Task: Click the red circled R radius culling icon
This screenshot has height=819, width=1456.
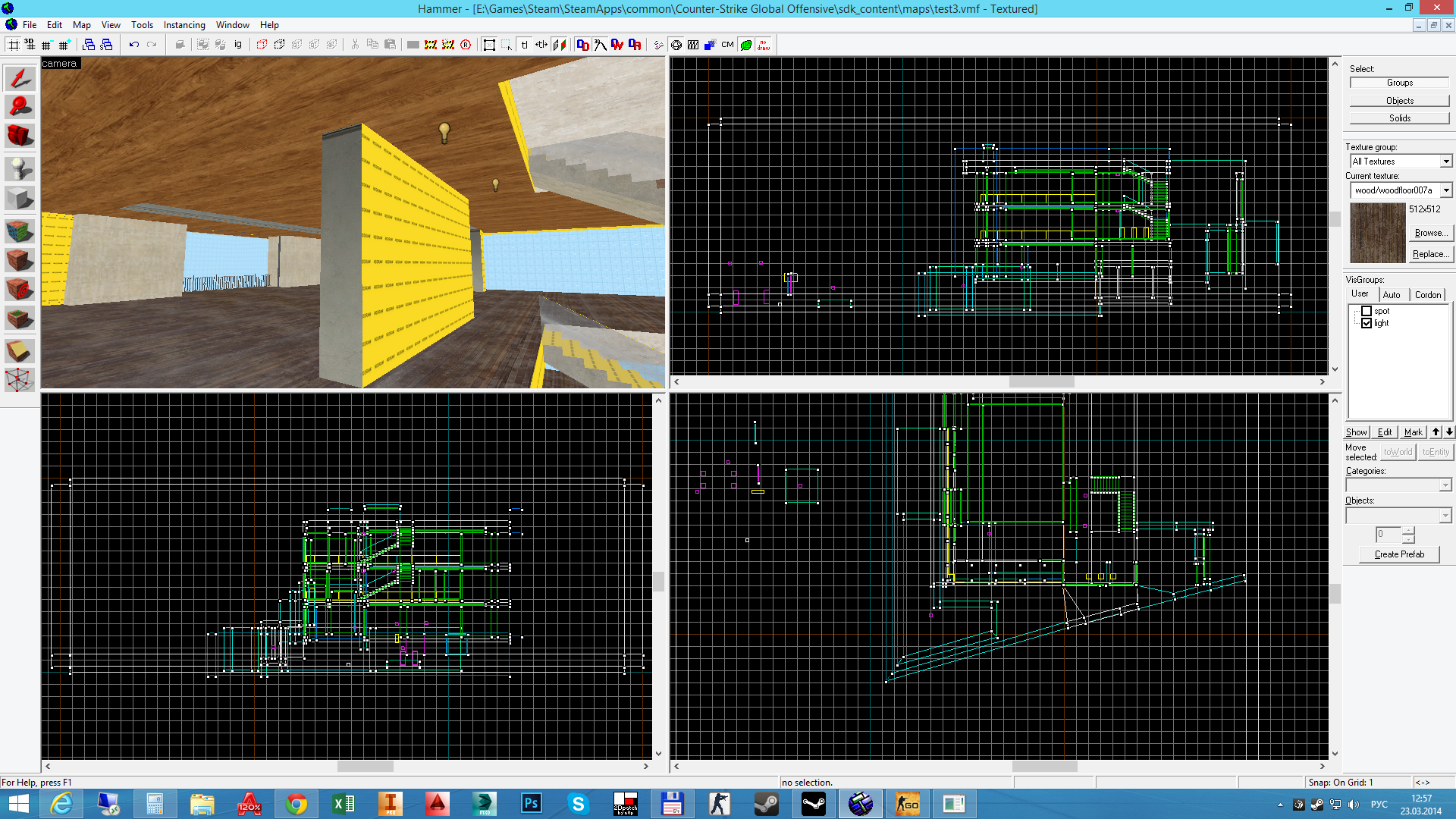Action: pyautogui.click(x=466, y=45)
